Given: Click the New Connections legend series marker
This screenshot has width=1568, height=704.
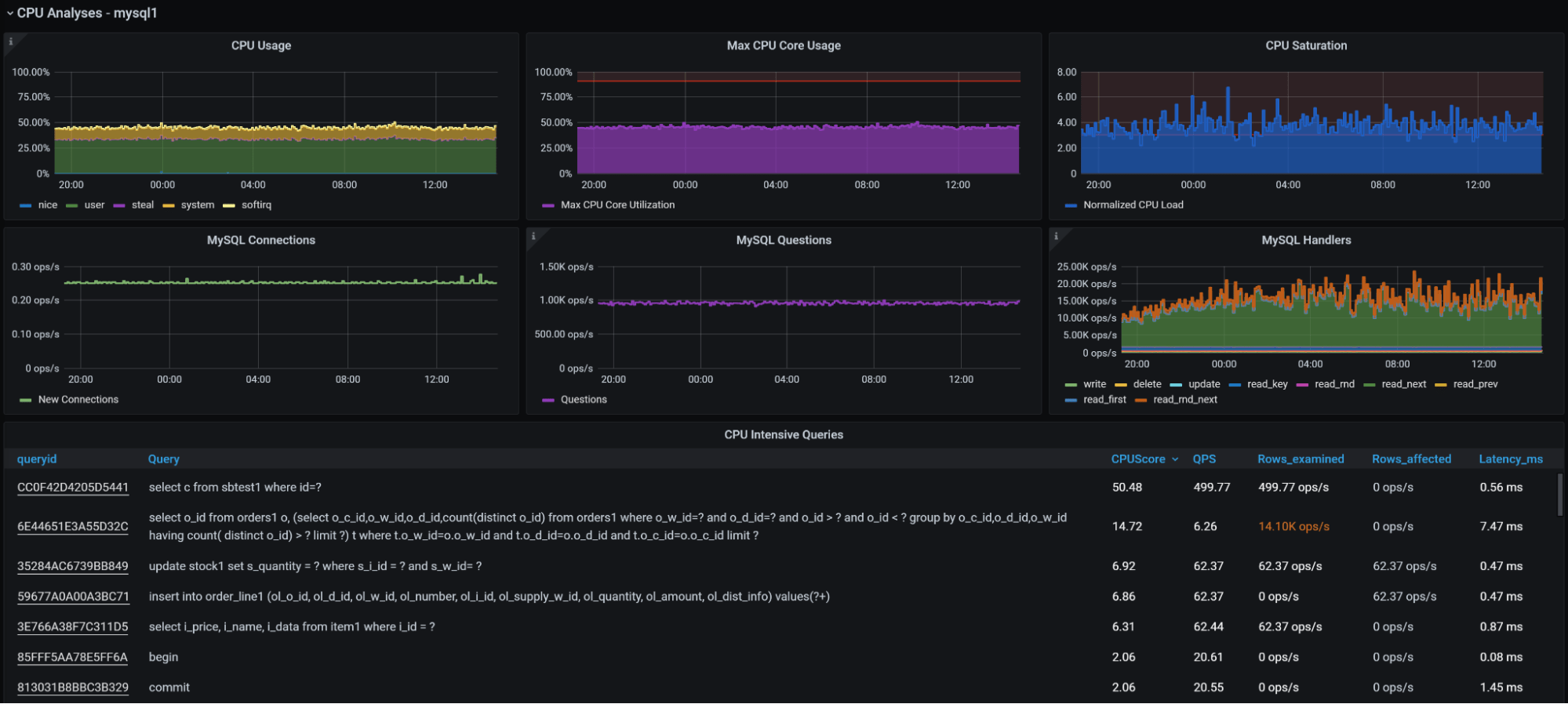Looking at the screenshot, I should pyautogui.click(x=26, y=400).
